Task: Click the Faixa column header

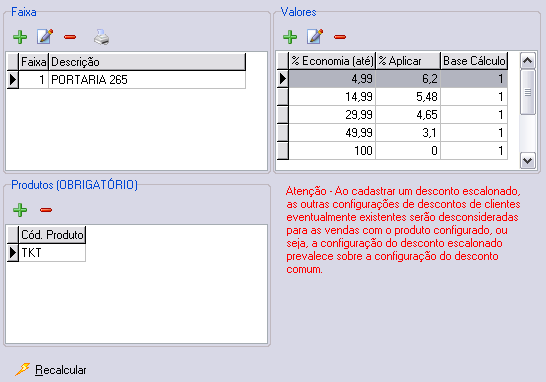Action: click(x=33, y=62)
